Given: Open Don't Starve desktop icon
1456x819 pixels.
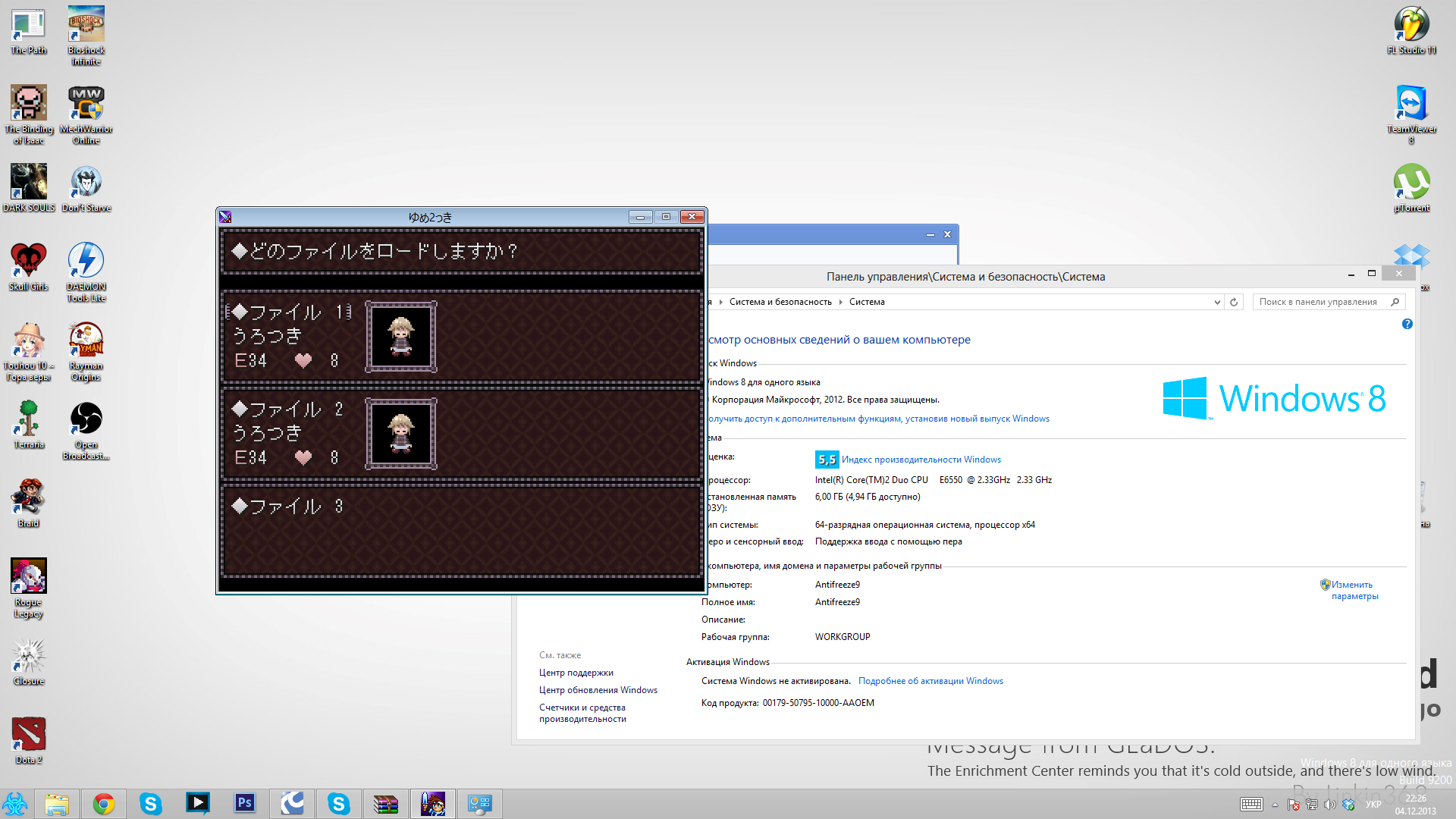Looking at the screenshot, I should [x=86, y=188].
